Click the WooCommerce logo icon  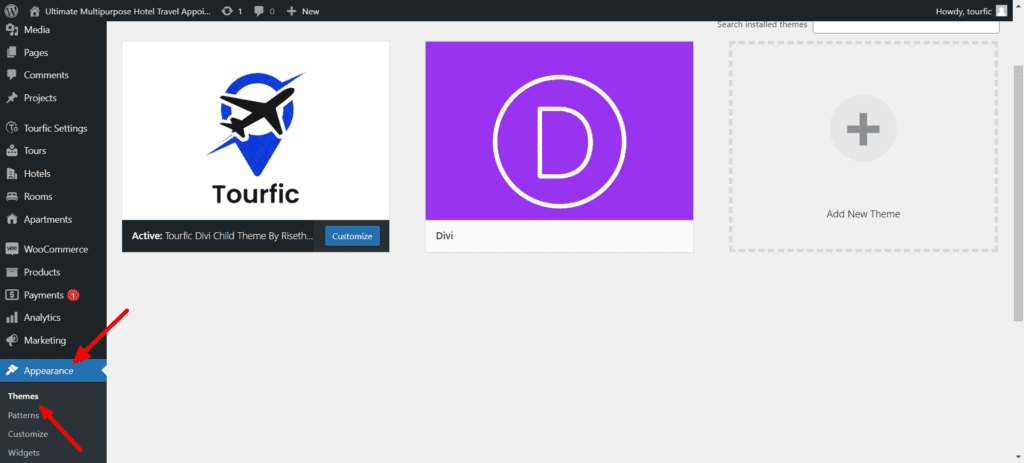[12, 249]
